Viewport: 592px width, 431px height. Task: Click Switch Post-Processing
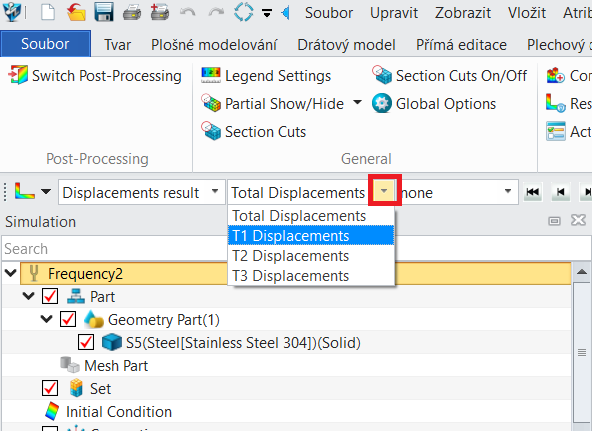pos(95,76)
